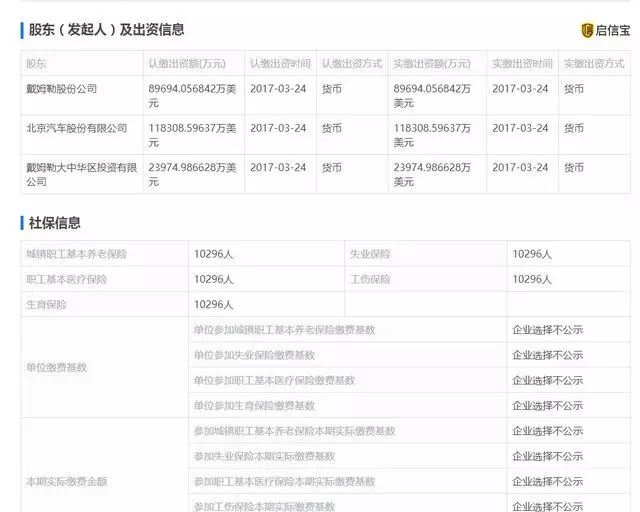
Task: Click the 实缴出资时间 column header
Action: 522,64
